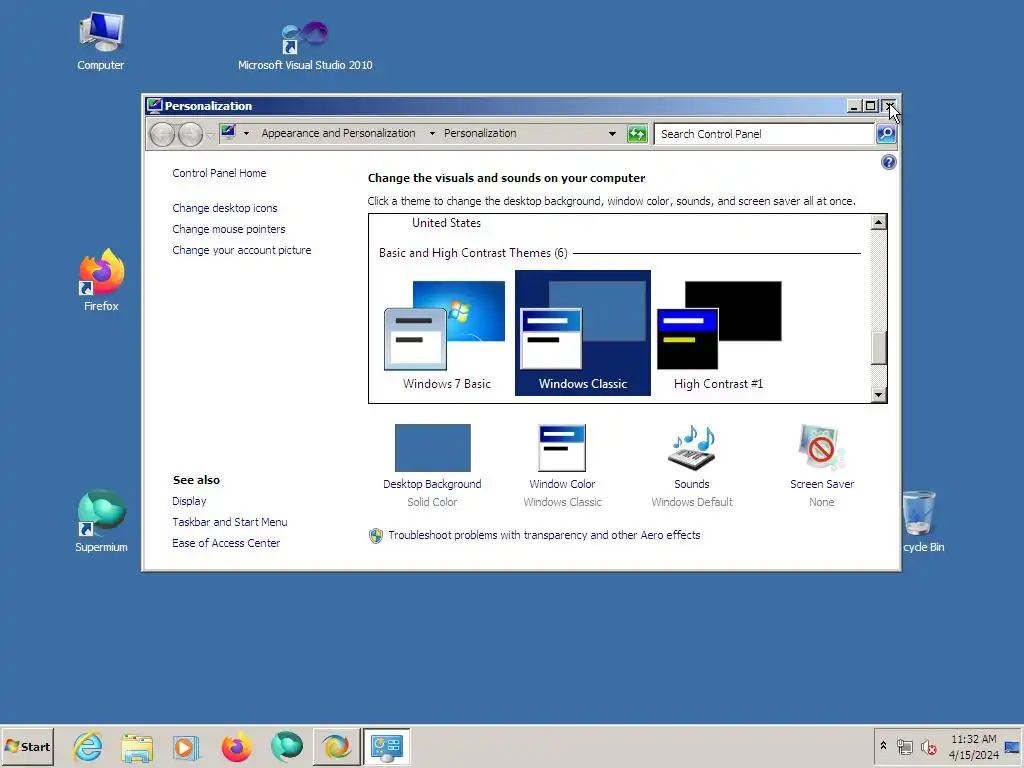Open the Computer desktop icon

point(101,40)
